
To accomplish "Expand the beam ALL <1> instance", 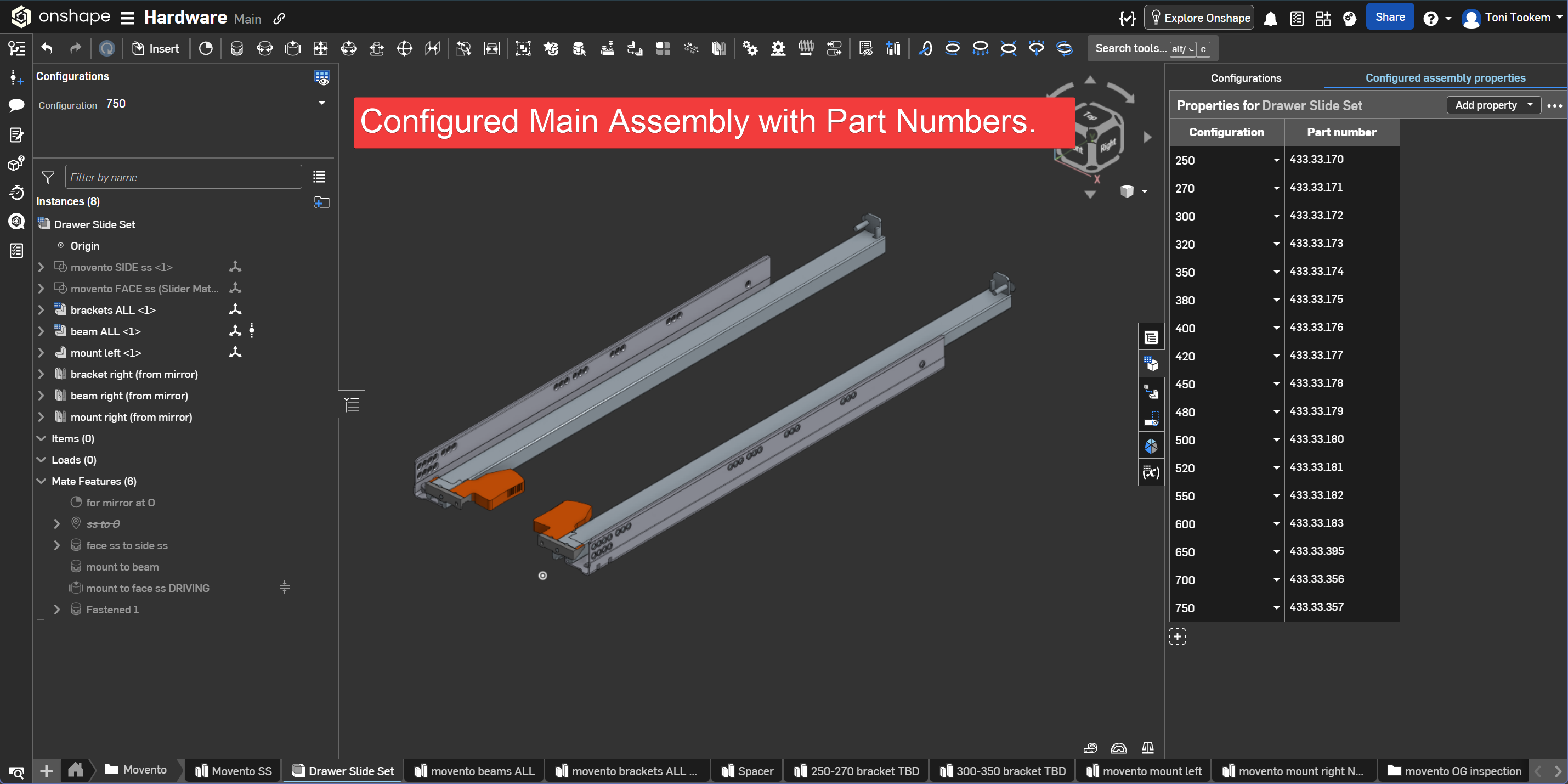I will 41,331.
